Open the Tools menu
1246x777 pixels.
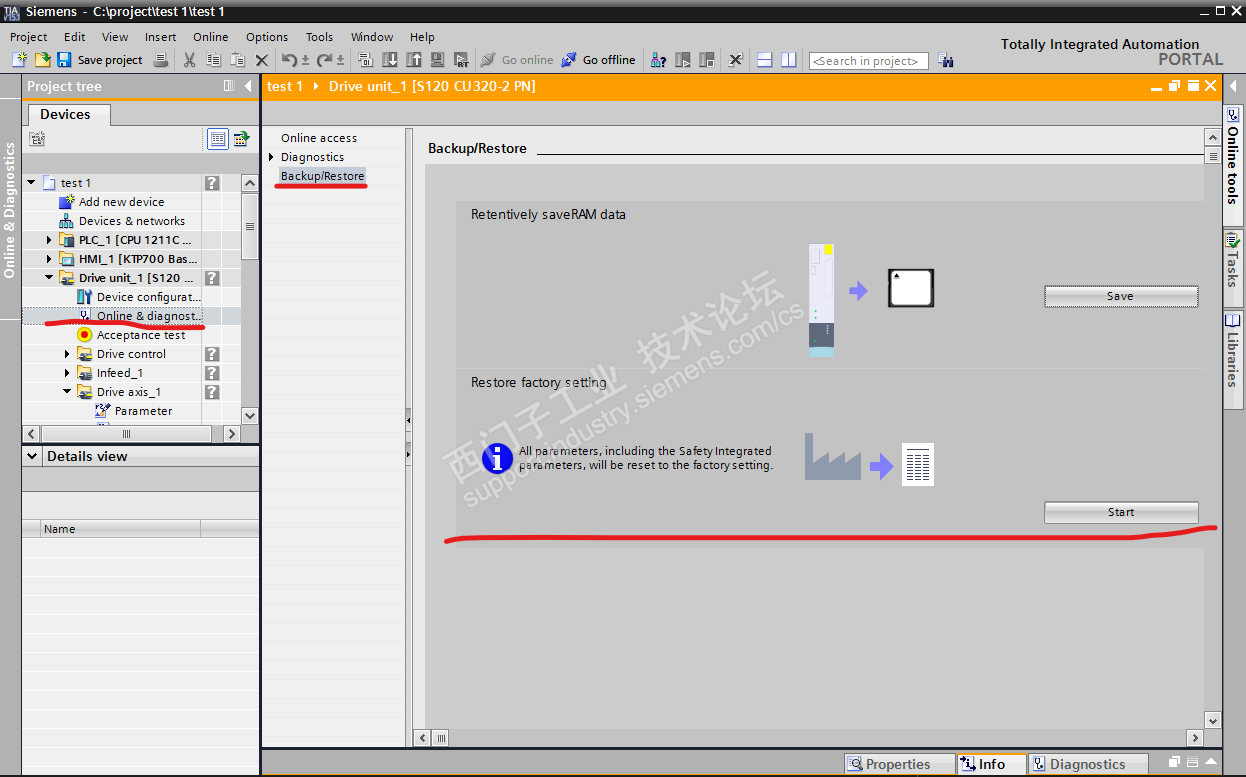coord(319,37)
